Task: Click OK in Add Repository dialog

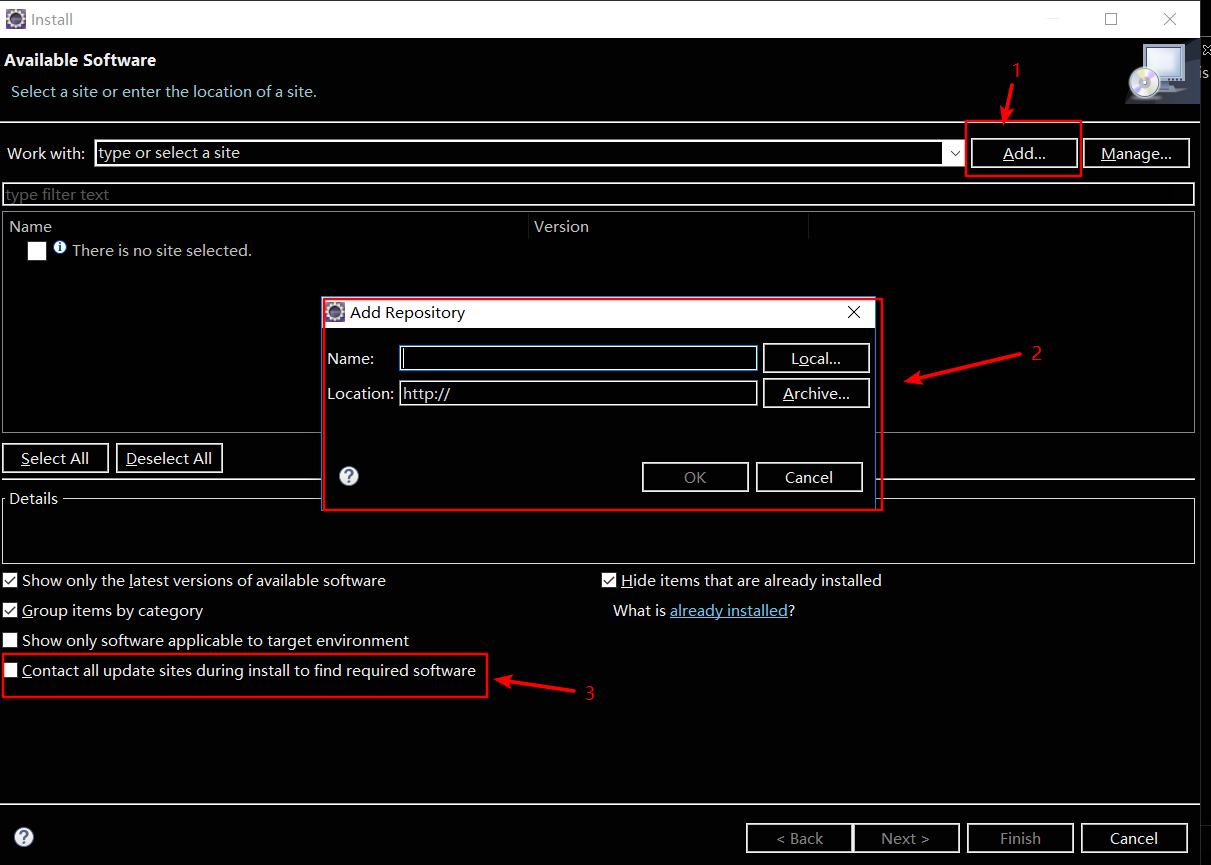Action: (695, 477)
